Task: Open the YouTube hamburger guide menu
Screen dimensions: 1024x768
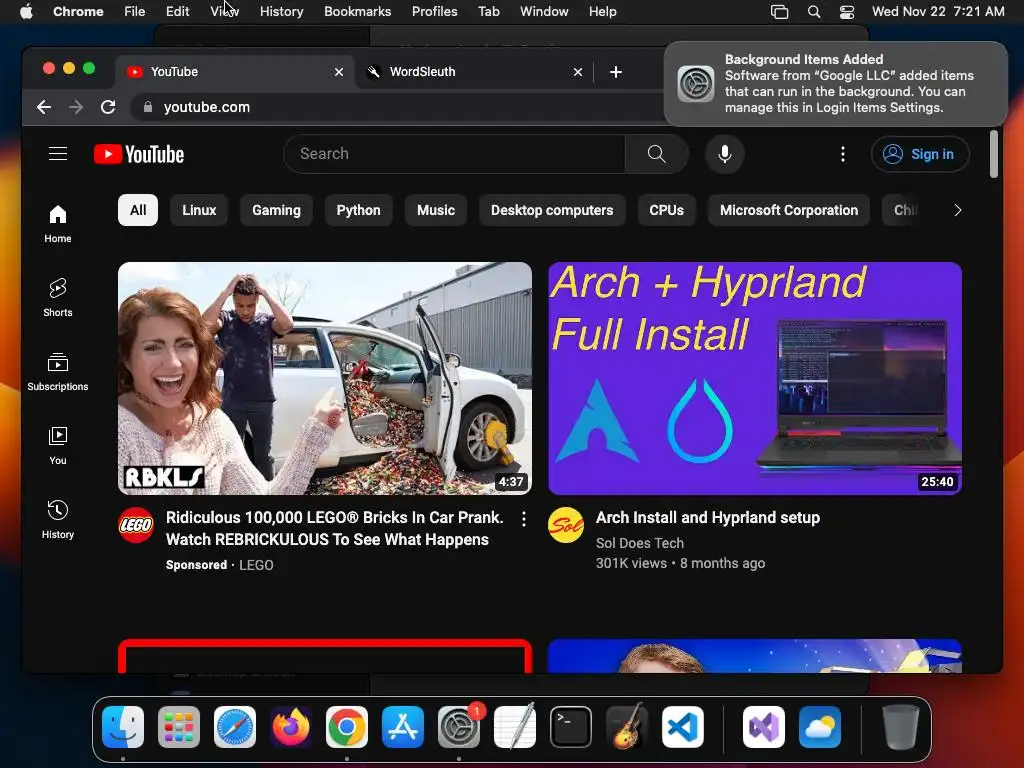Action: click(58, 153)
